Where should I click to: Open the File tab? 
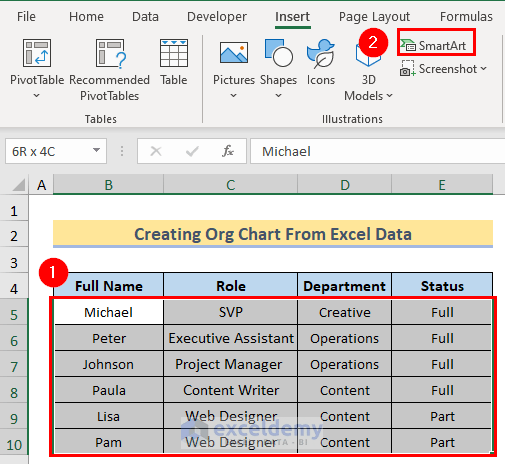pos(26,16)
